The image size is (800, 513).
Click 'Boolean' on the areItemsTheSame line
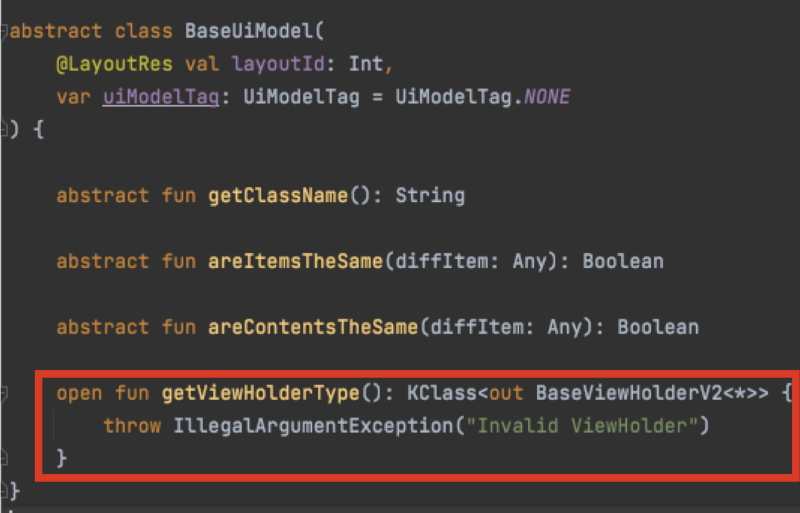coord(622,261)
